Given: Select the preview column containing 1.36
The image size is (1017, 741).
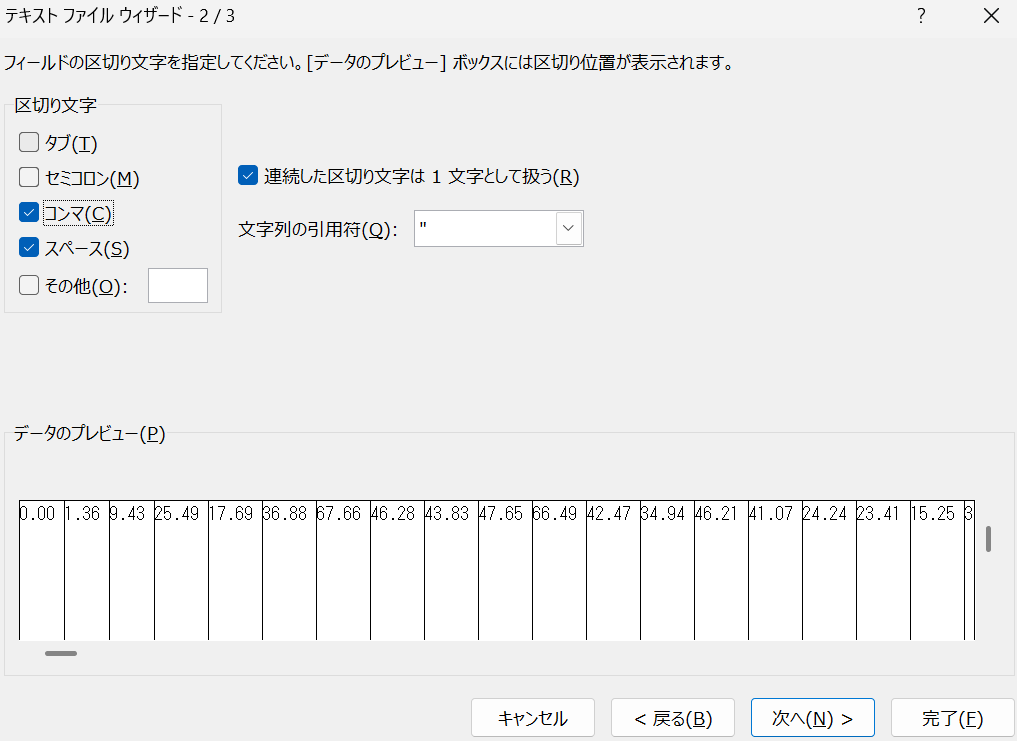Looking at the screenshot, I should (87, 570).
